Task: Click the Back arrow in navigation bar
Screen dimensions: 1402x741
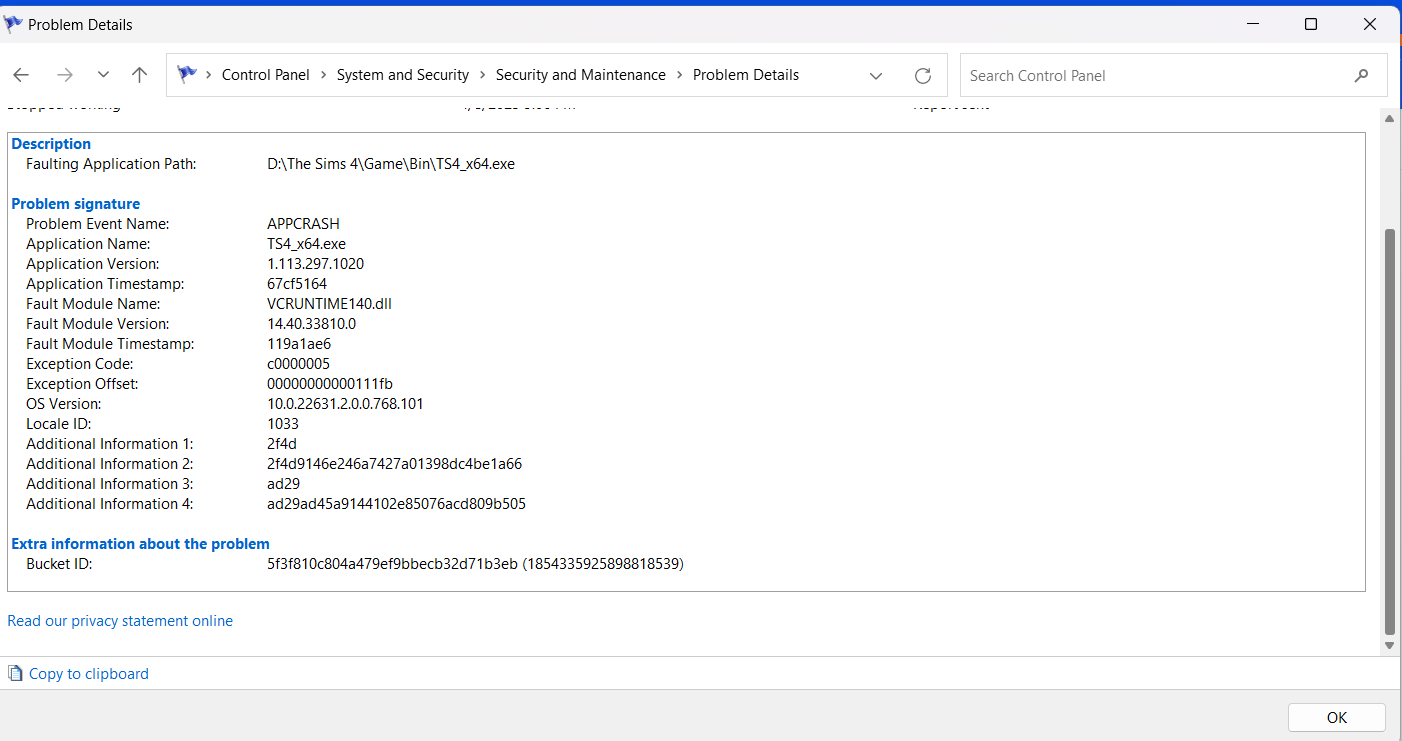Action: pyautogui.click(x=21, y=75)
